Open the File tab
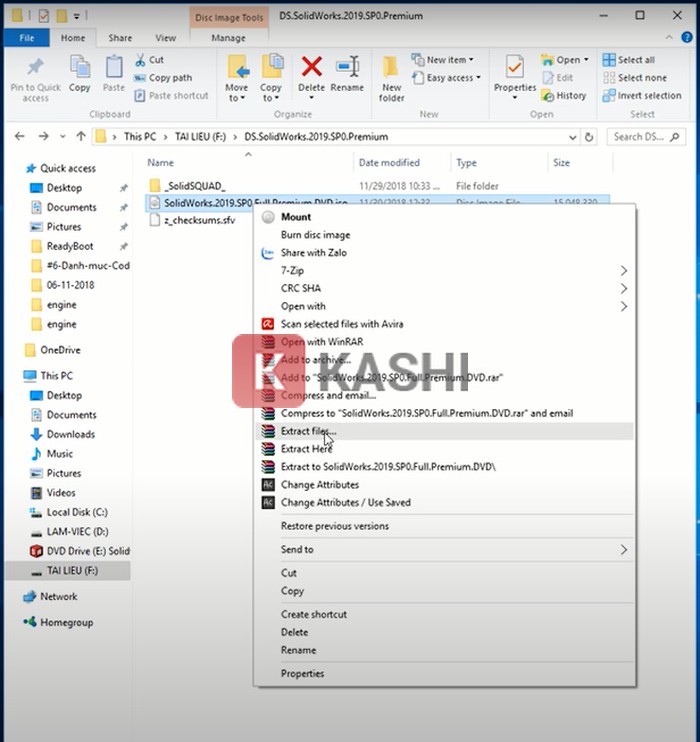 tap(27, 38)
